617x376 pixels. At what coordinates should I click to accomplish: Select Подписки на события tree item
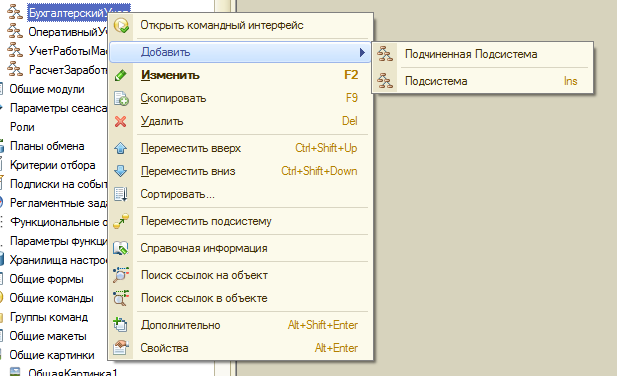click(x=58, y=184)
